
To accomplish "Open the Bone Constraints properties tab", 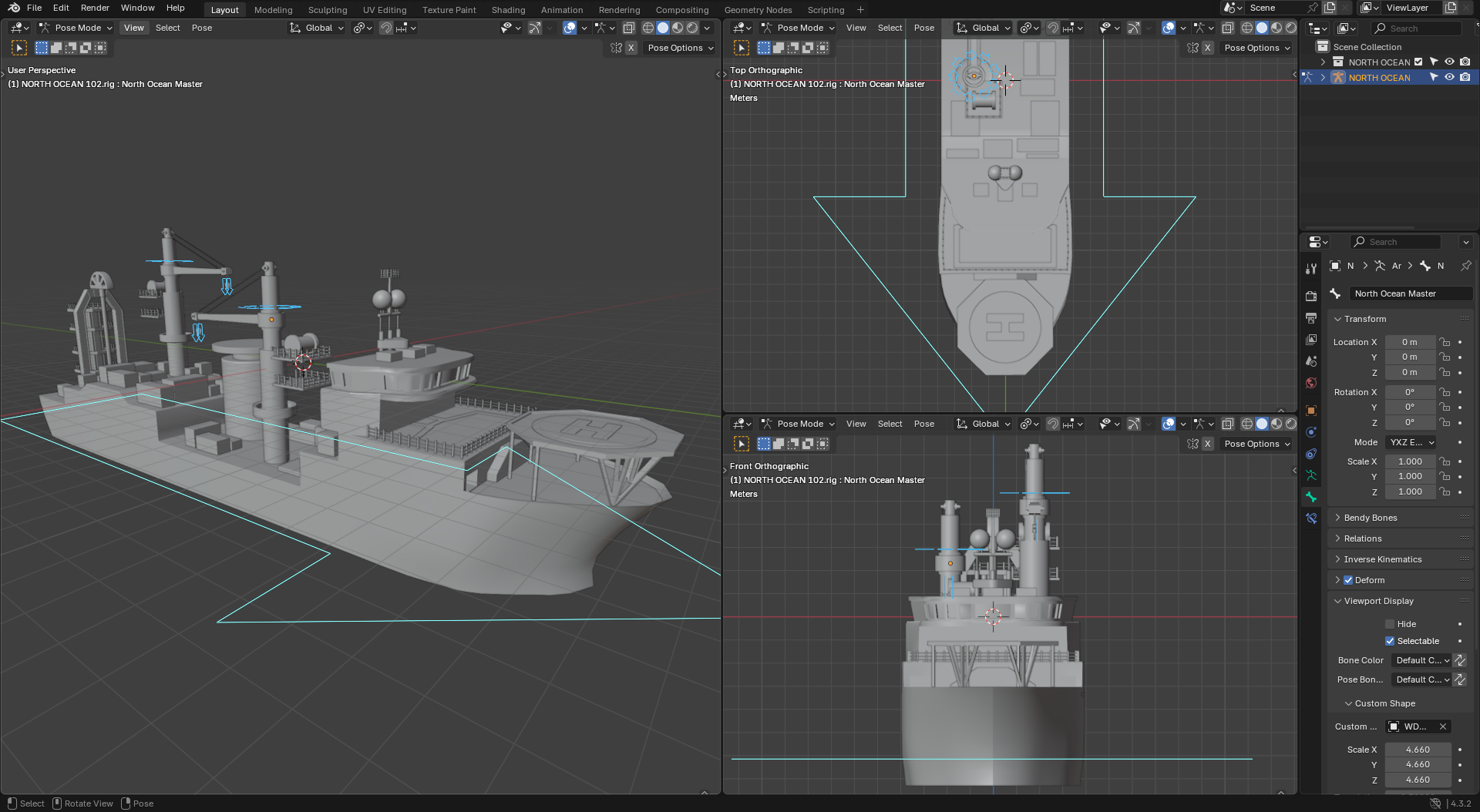I will (1311, 518).
